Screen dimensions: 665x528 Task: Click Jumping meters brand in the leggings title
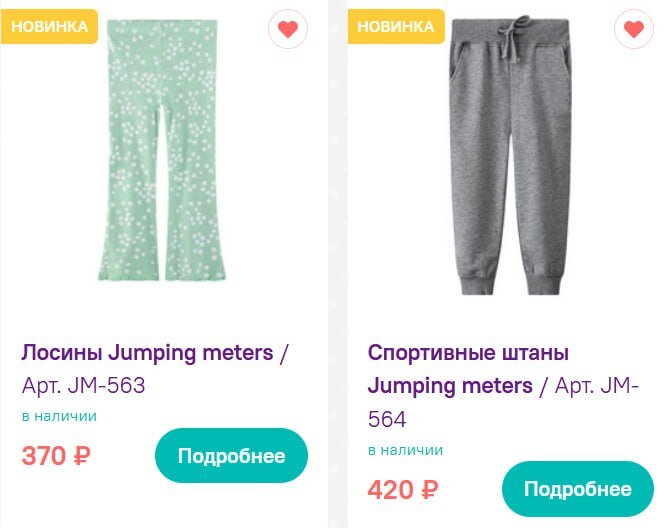(x=190, y=353)
